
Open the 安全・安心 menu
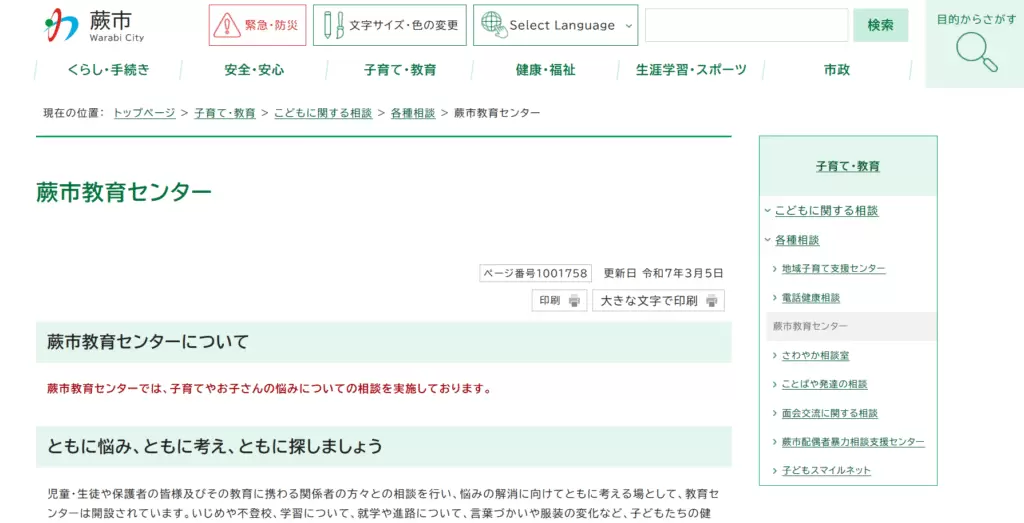pyautogui.click(x=254, y=70)
